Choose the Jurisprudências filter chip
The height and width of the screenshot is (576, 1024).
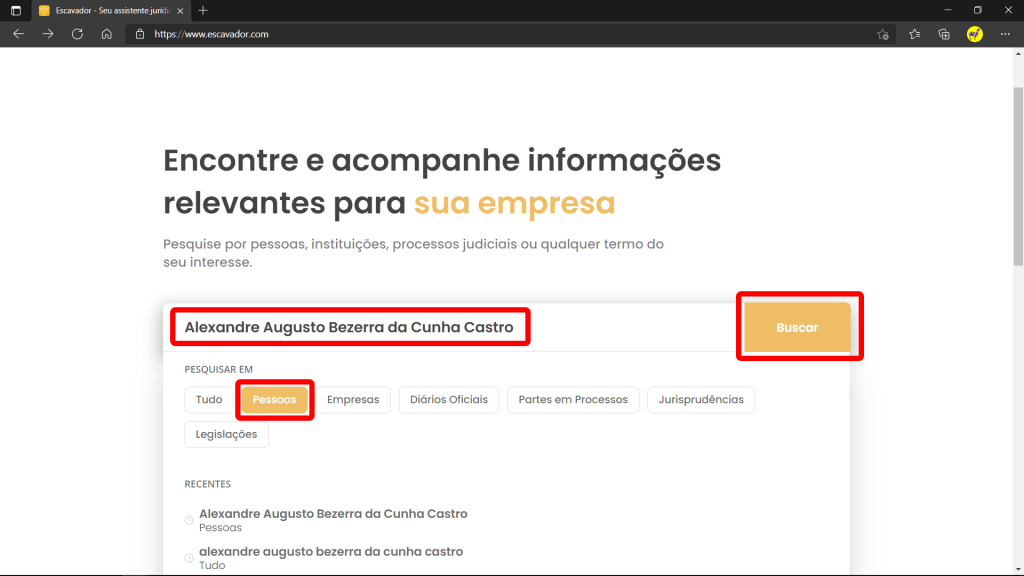click(x=701, y=400)
